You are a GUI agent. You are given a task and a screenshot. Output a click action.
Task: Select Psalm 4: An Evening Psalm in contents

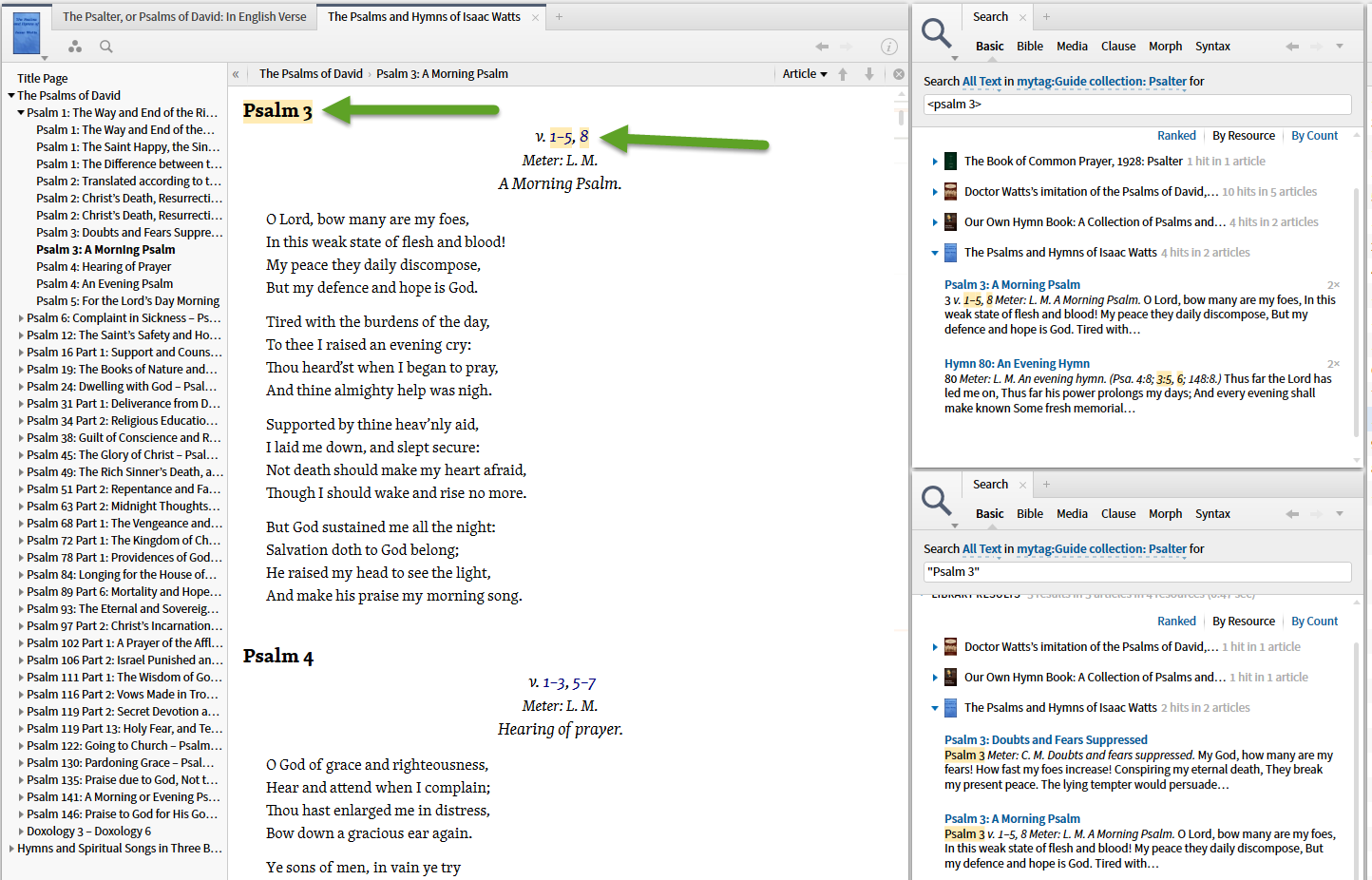[105, 284]
